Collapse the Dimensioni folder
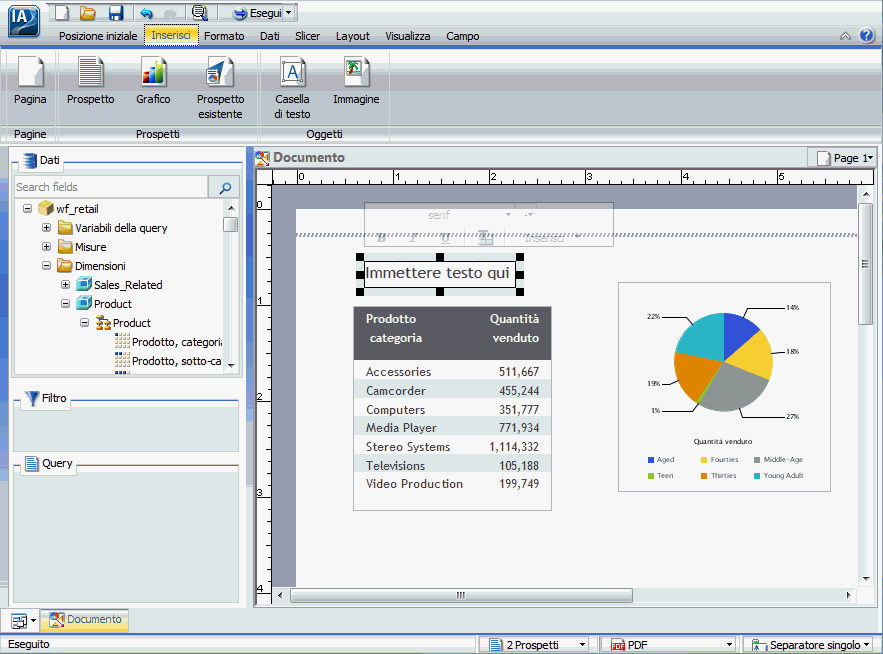This screenshot has width=883, height=654. 46,266
